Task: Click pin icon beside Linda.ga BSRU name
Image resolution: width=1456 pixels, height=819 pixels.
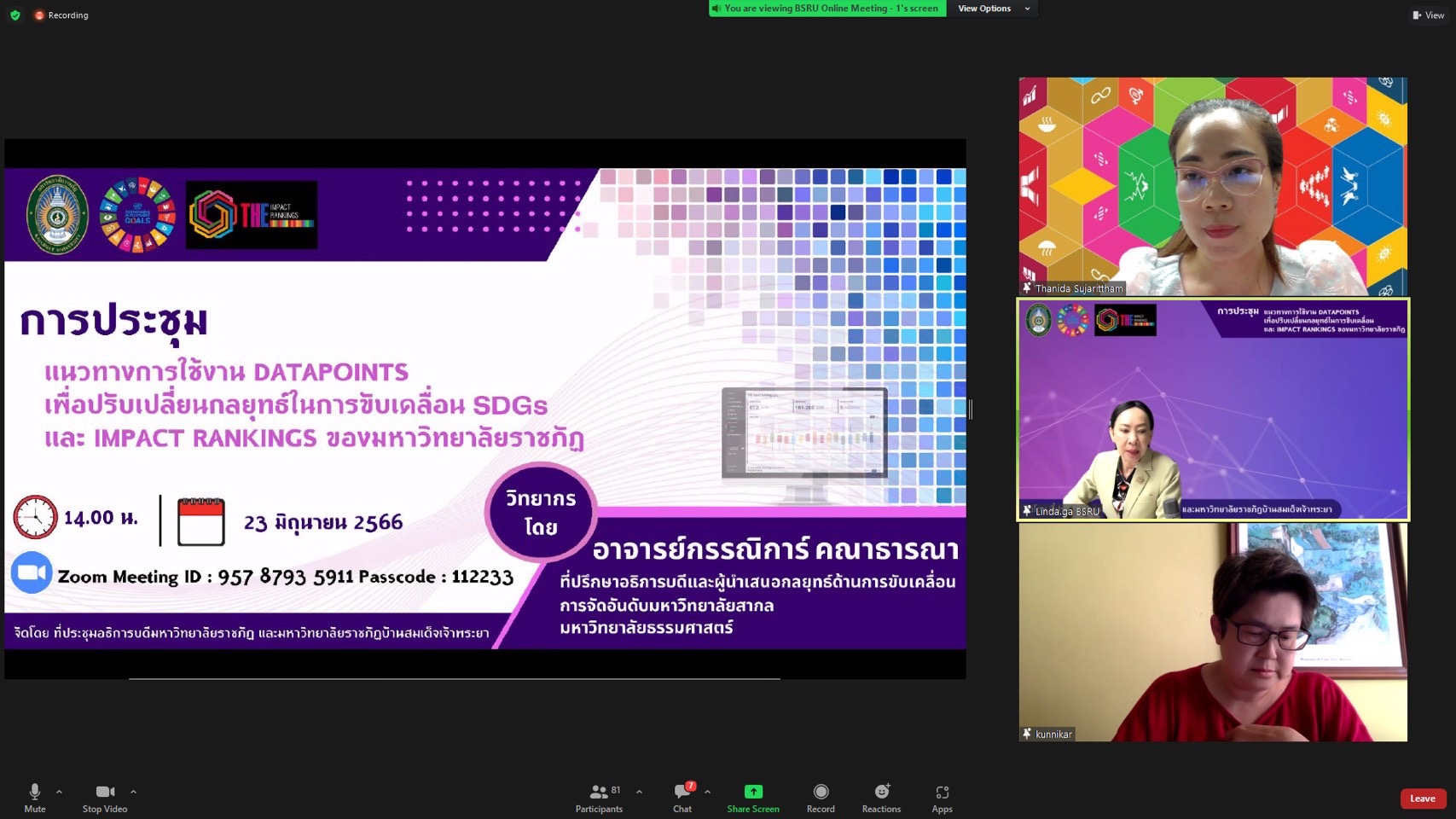Action: click(x=1027, y=511)
